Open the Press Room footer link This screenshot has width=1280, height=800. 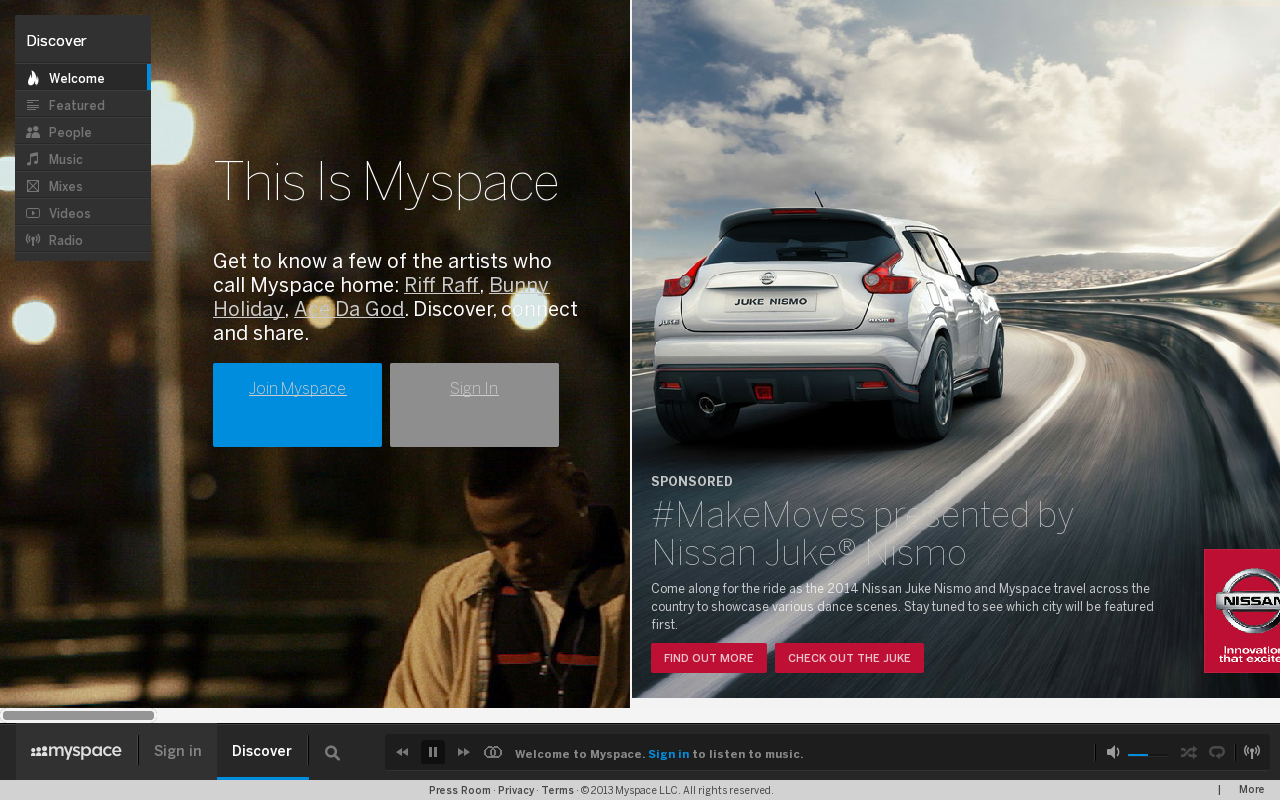pyautogui.click(x=460, y=790)
